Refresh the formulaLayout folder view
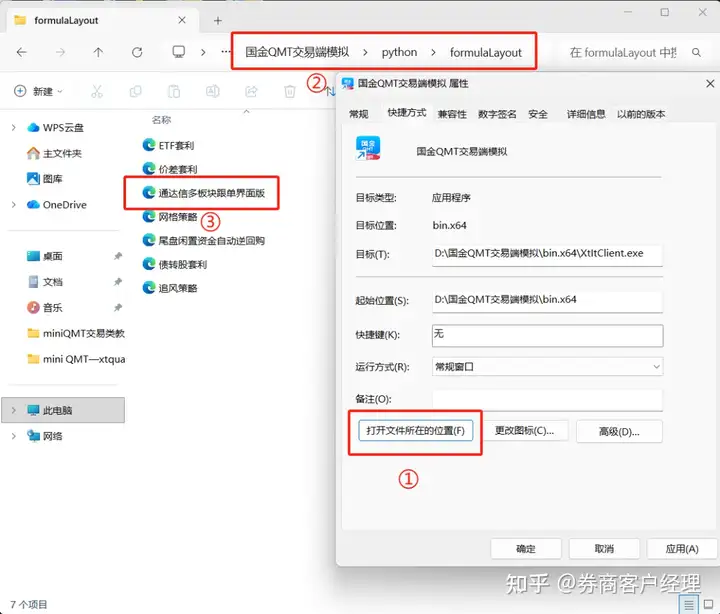 tap(137, 52)
